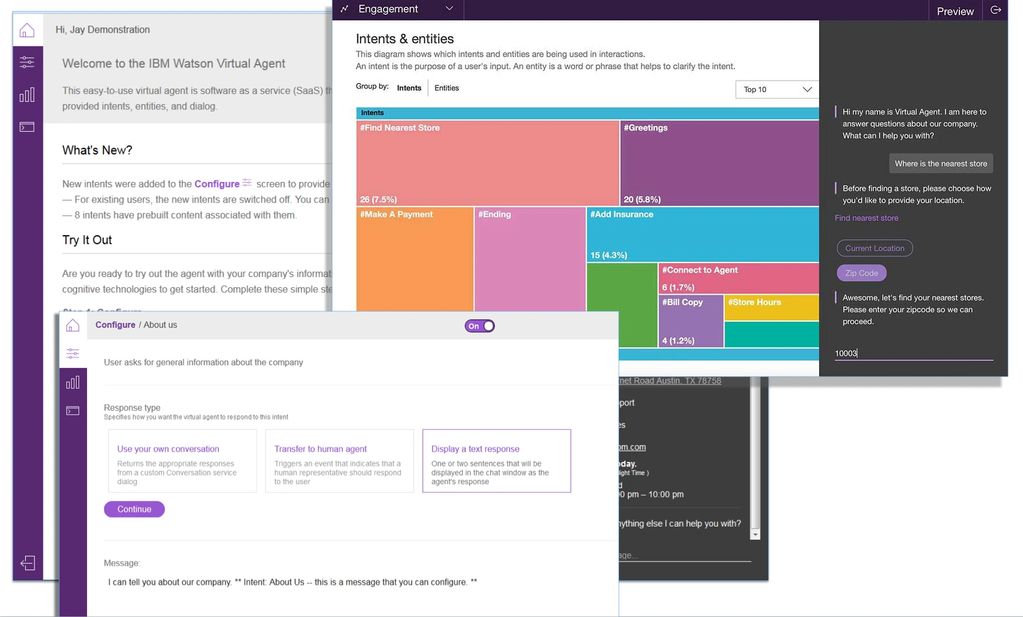Choose the Transfer to human agent option

click(x=341, y=460)
